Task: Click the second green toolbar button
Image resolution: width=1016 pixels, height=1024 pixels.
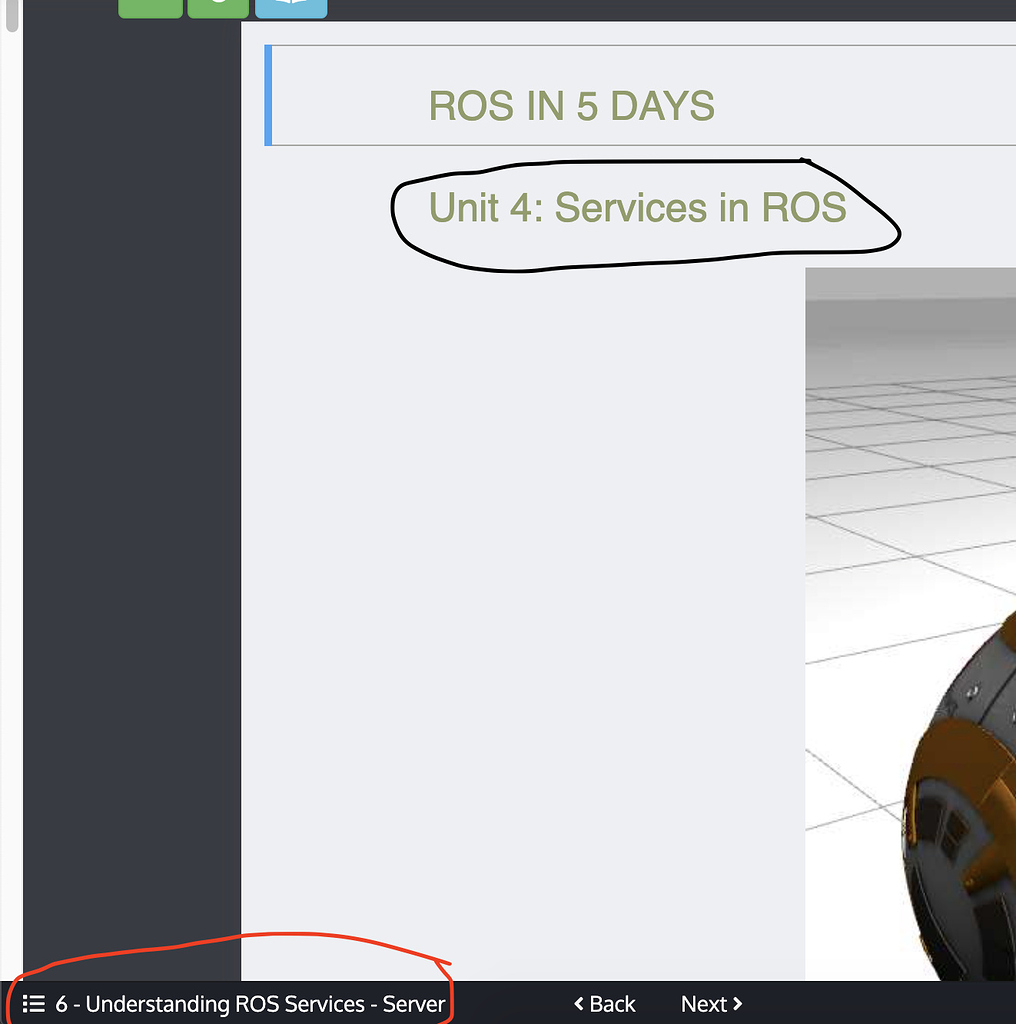Action: tap(218, 8)
